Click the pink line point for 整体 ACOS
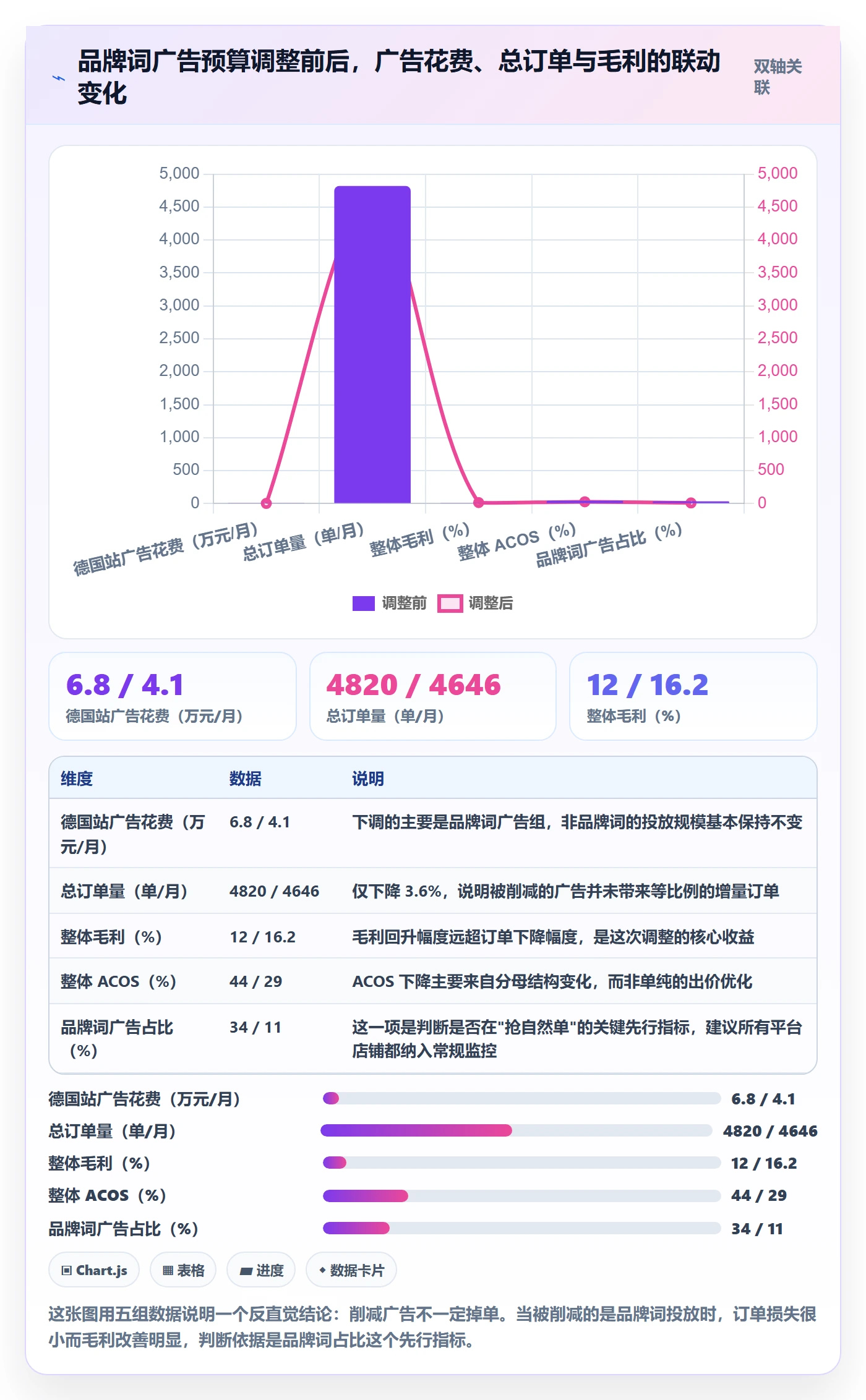Viewport: 866px width, 1400px height. 585,502
